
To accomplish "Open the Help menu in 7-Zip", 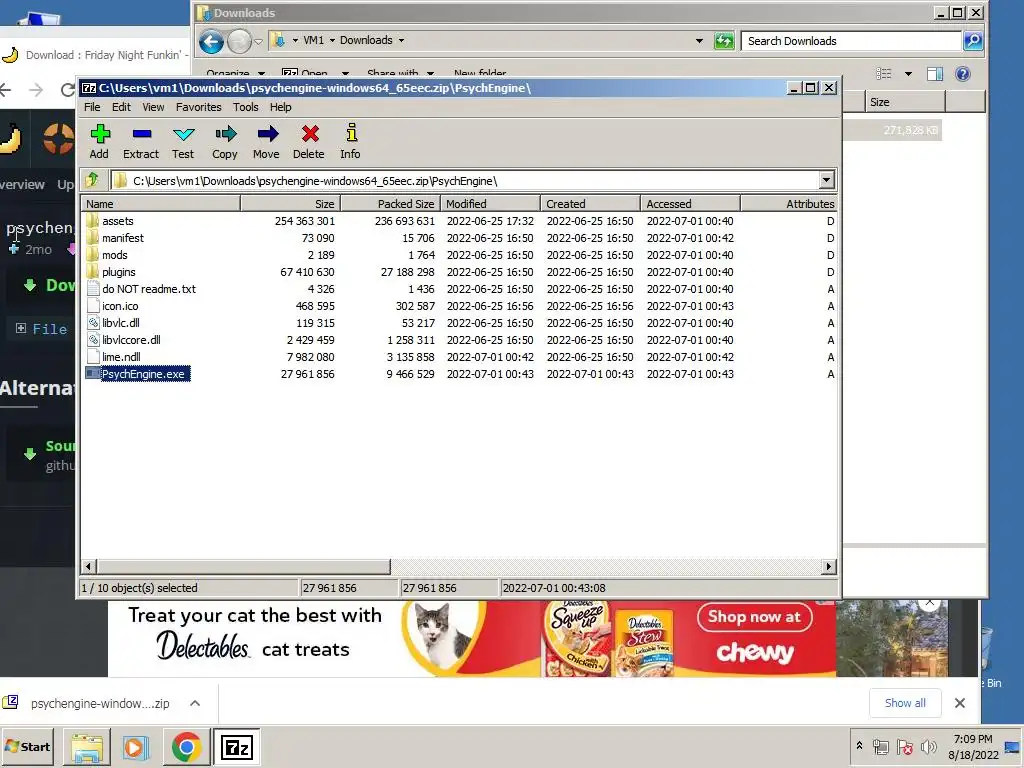I will point(281,107).
